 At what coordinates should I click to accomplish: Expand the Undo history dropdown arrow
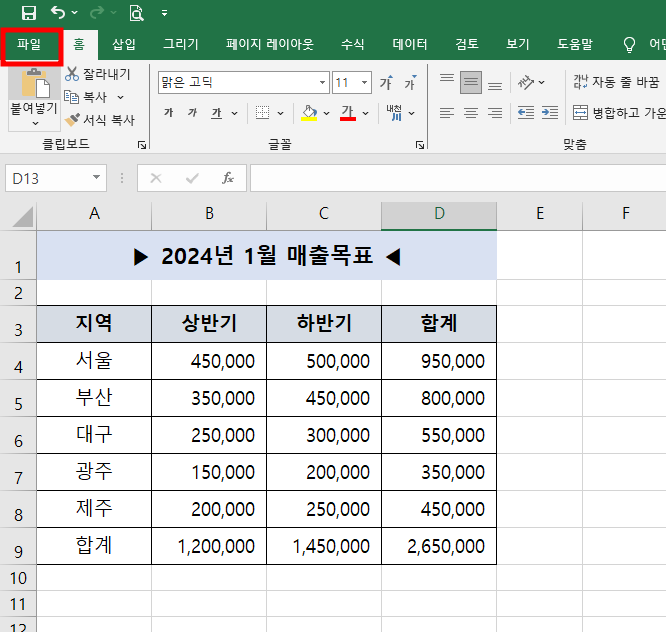[75, 13]
